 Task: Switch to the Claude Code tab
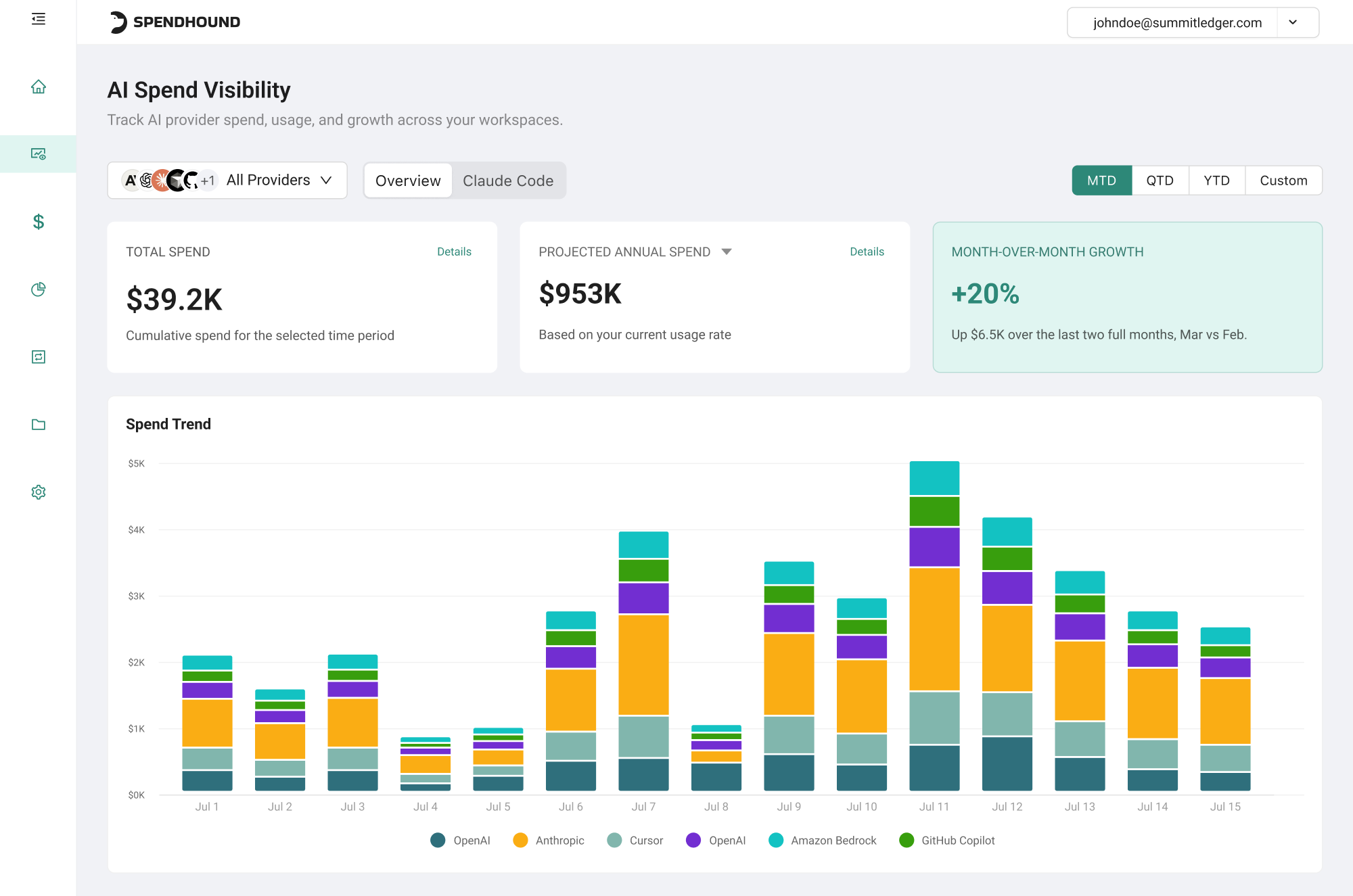click(x=508, y=181)
